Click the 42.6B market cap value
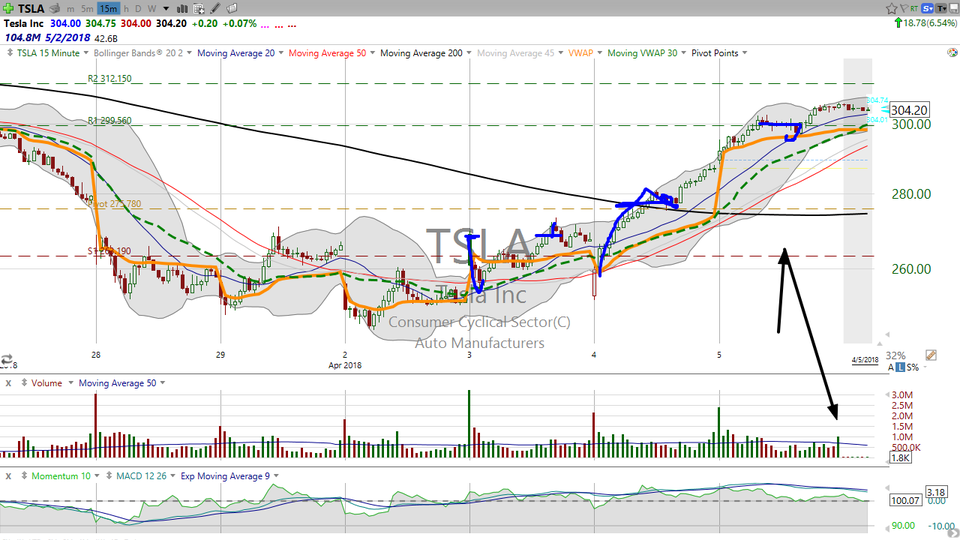The height and width of the screenshot is (540, 960). tap(106, 39)
